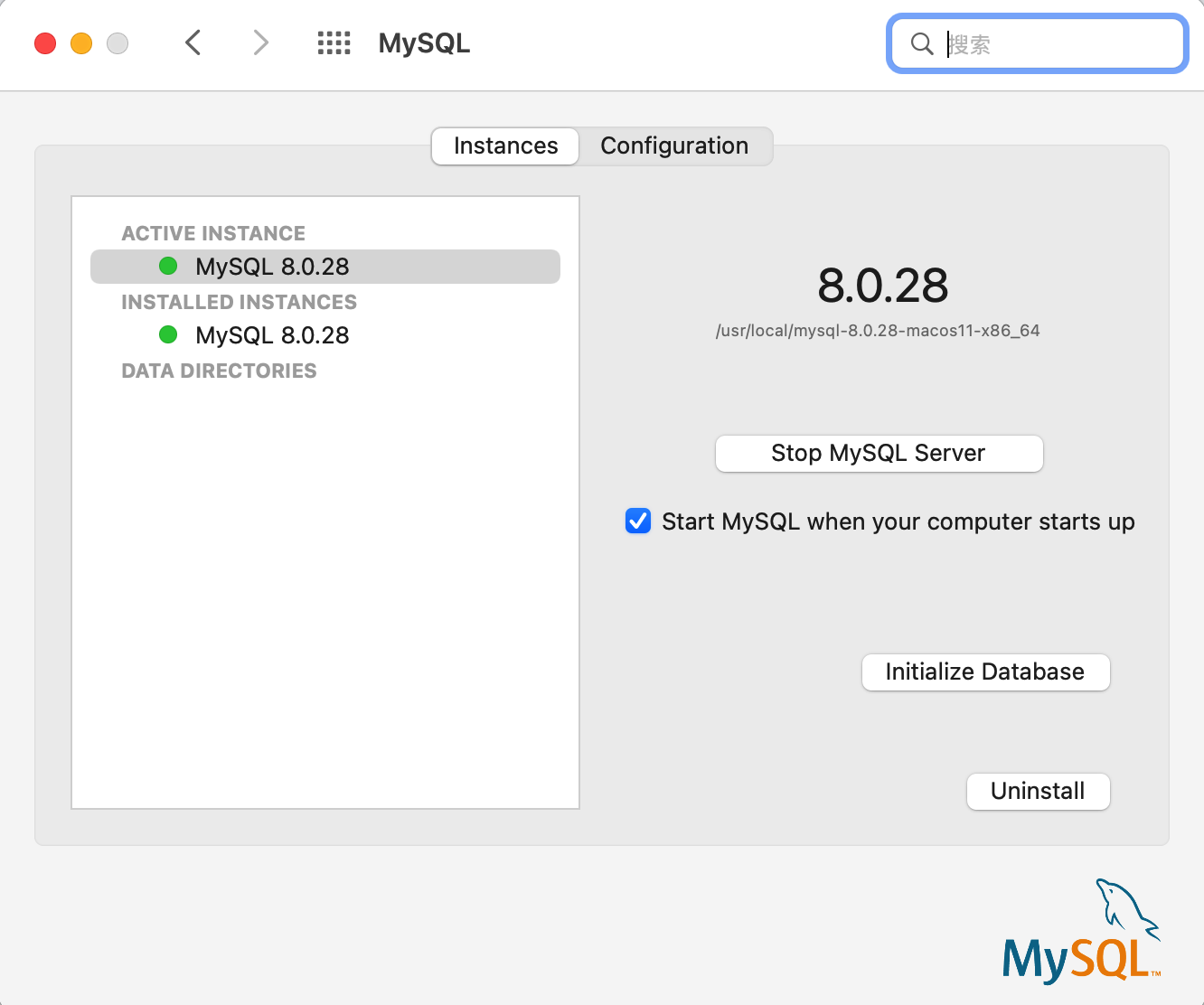1204x1005 pixels.
Task: Click the MySQL dolphin logo
Action: 1082,931
